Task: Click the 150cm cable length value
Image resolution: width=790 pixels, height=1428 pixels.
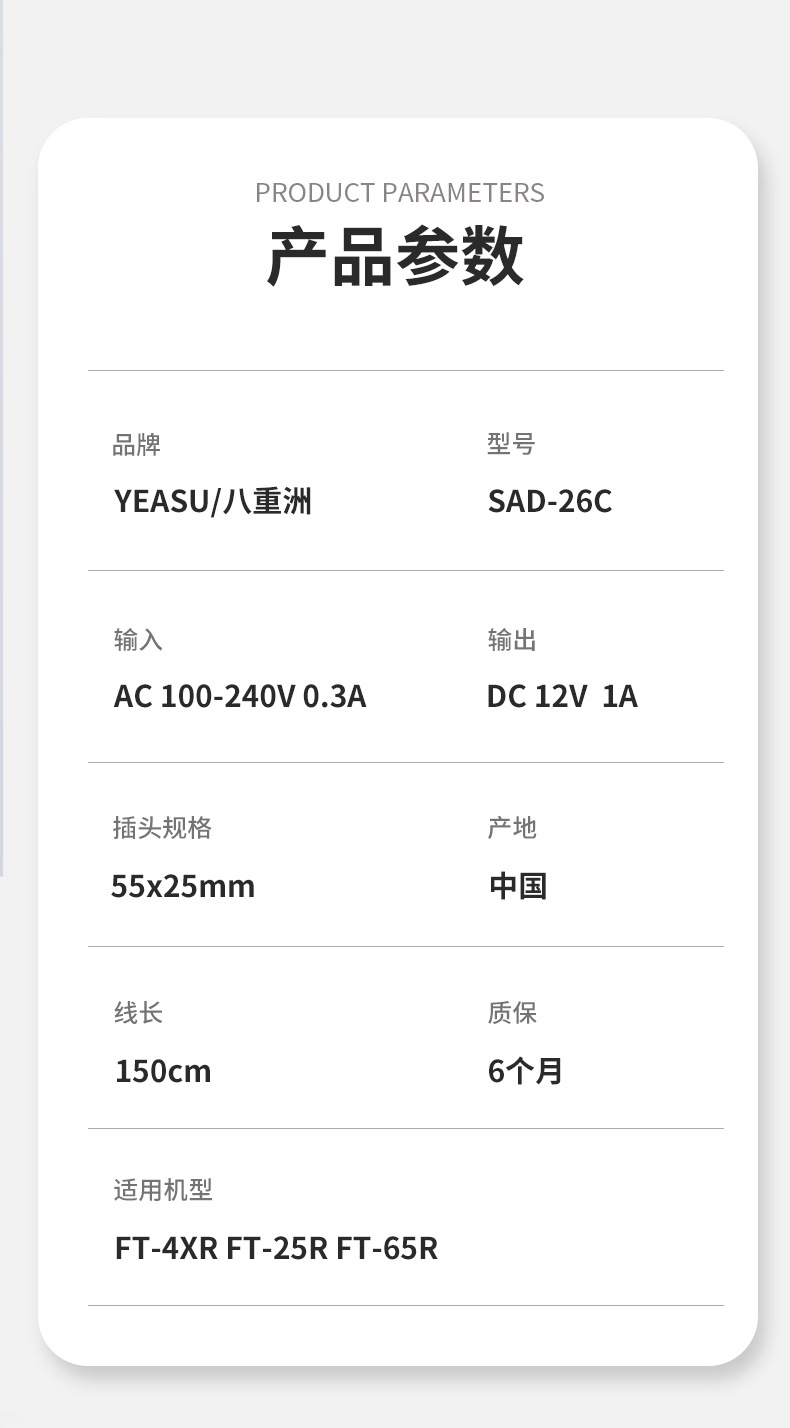Action: 163,1071
